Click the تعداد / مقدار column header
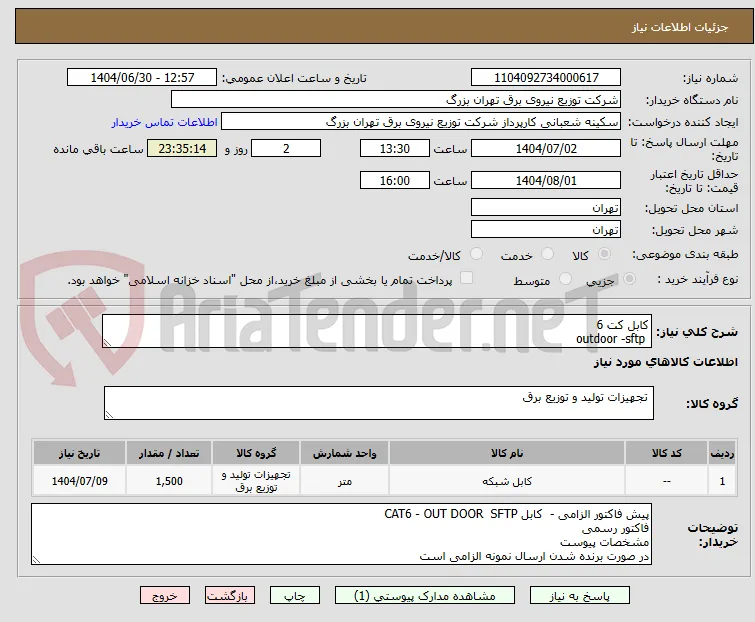Screen dimensions: 755x622 pyautogui.click(x=169, y=453)
